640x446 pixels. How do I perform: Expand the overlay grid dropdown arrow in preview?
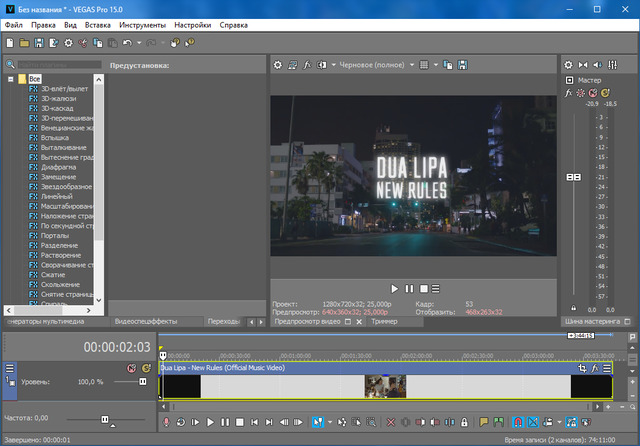pos(437,65)
